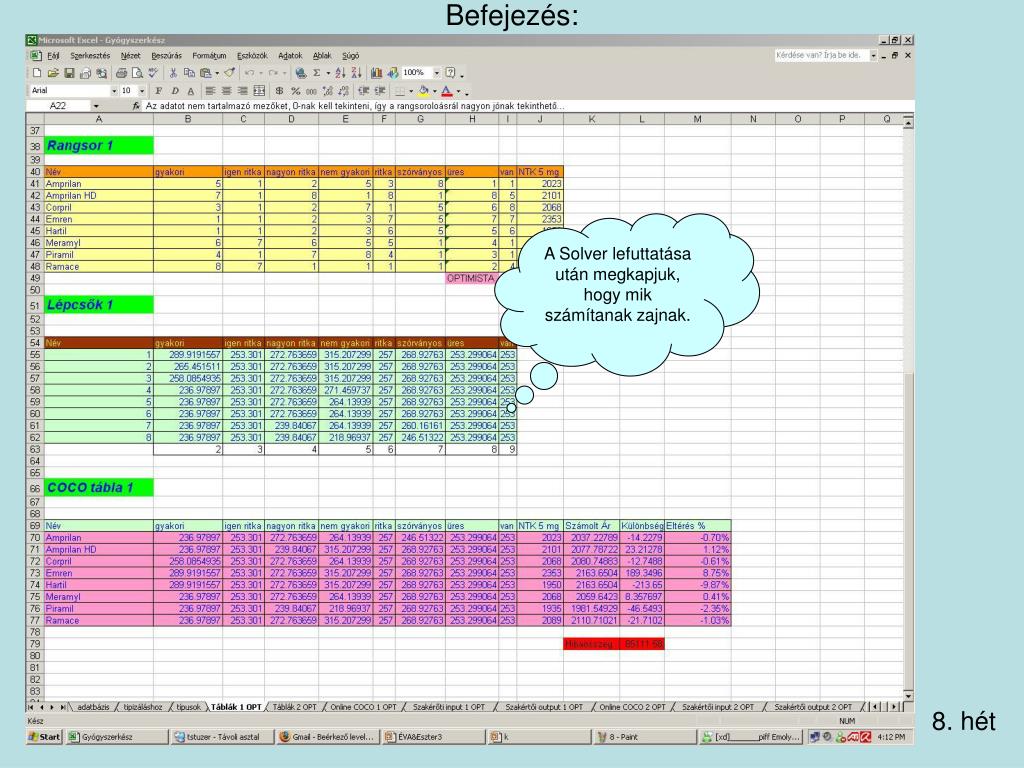Open the borders dropdown arrow
This screenshot has height=768, width=1024.
click(x=411, y=91)
